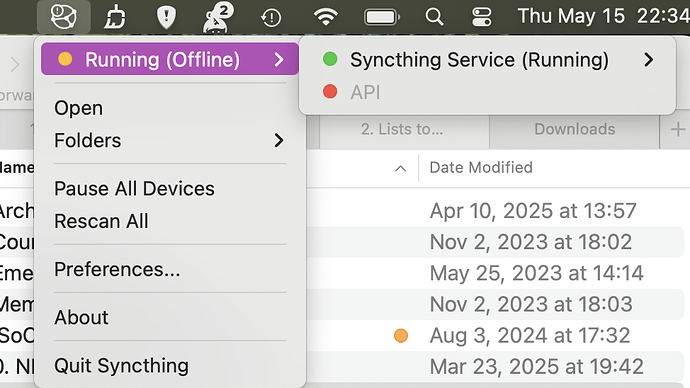Click the orange tag dot in Finder list
690x388 pixels.
(401, 336)
